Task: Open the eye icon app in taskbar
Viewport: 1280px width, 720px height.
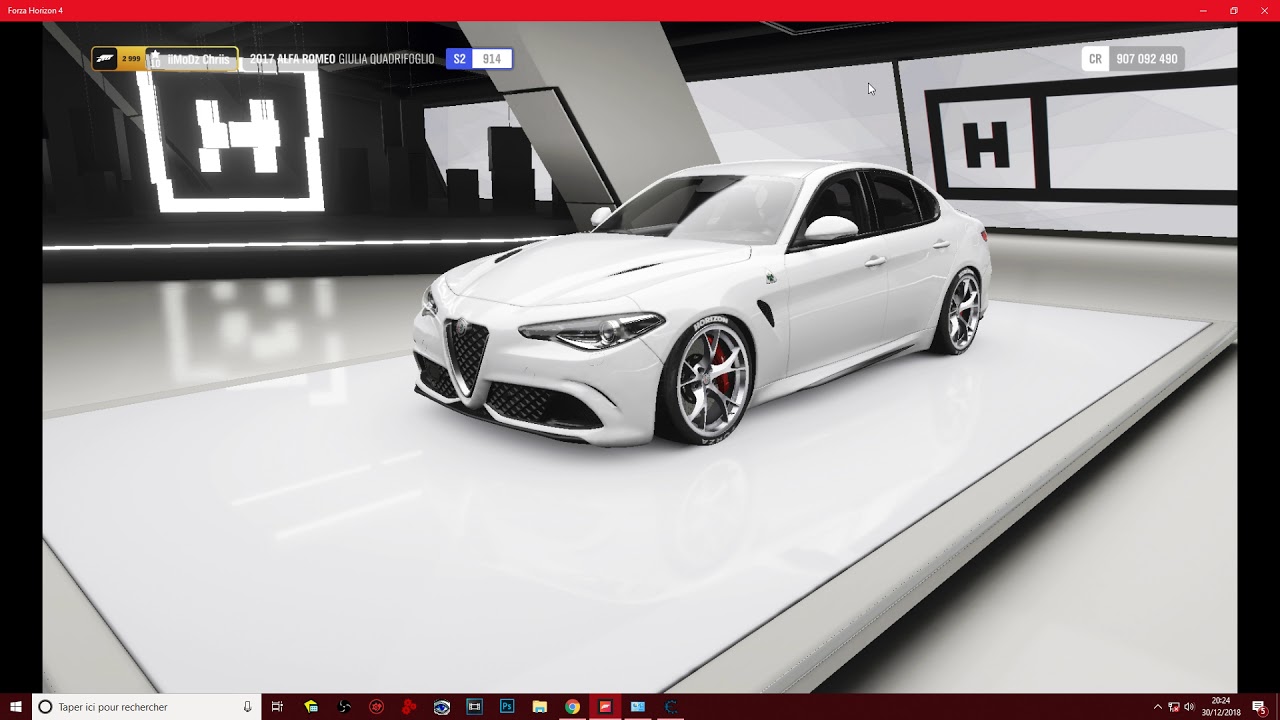Action: click(442, 707)
